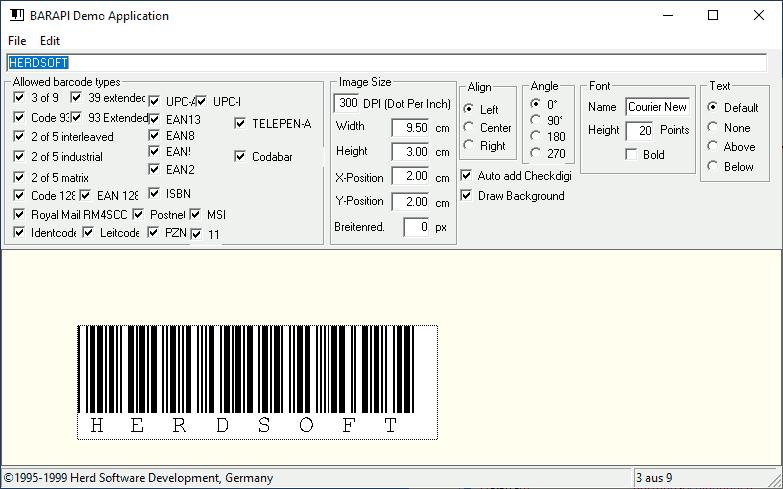The height and width of the screenshot is (489, 783).
Task: Click the X-Position input field
Action: click(410, 176)
